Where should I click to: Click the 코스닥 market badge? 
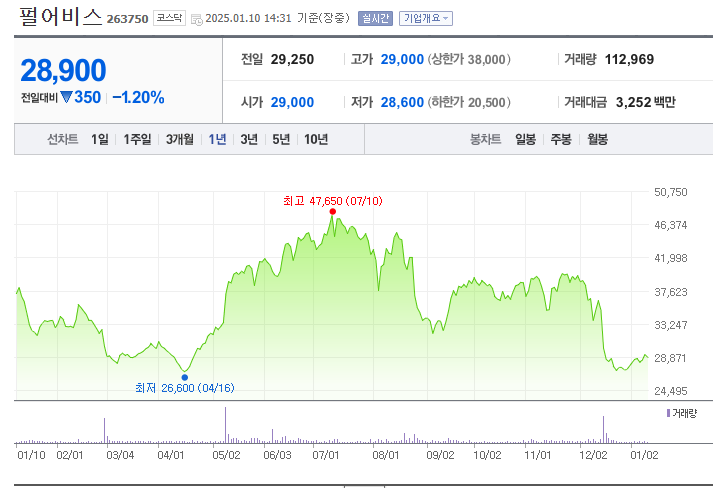coord(169,18)
